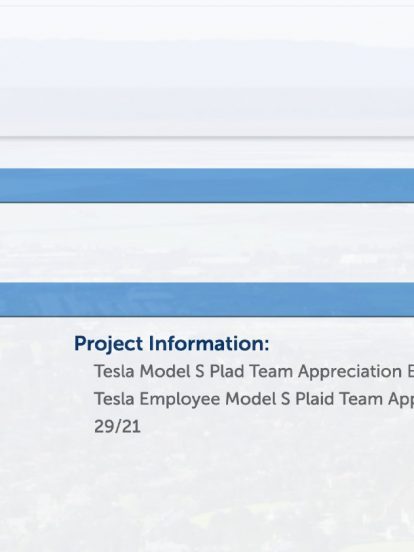Click the word Plaid in the second line

point(314,399)
